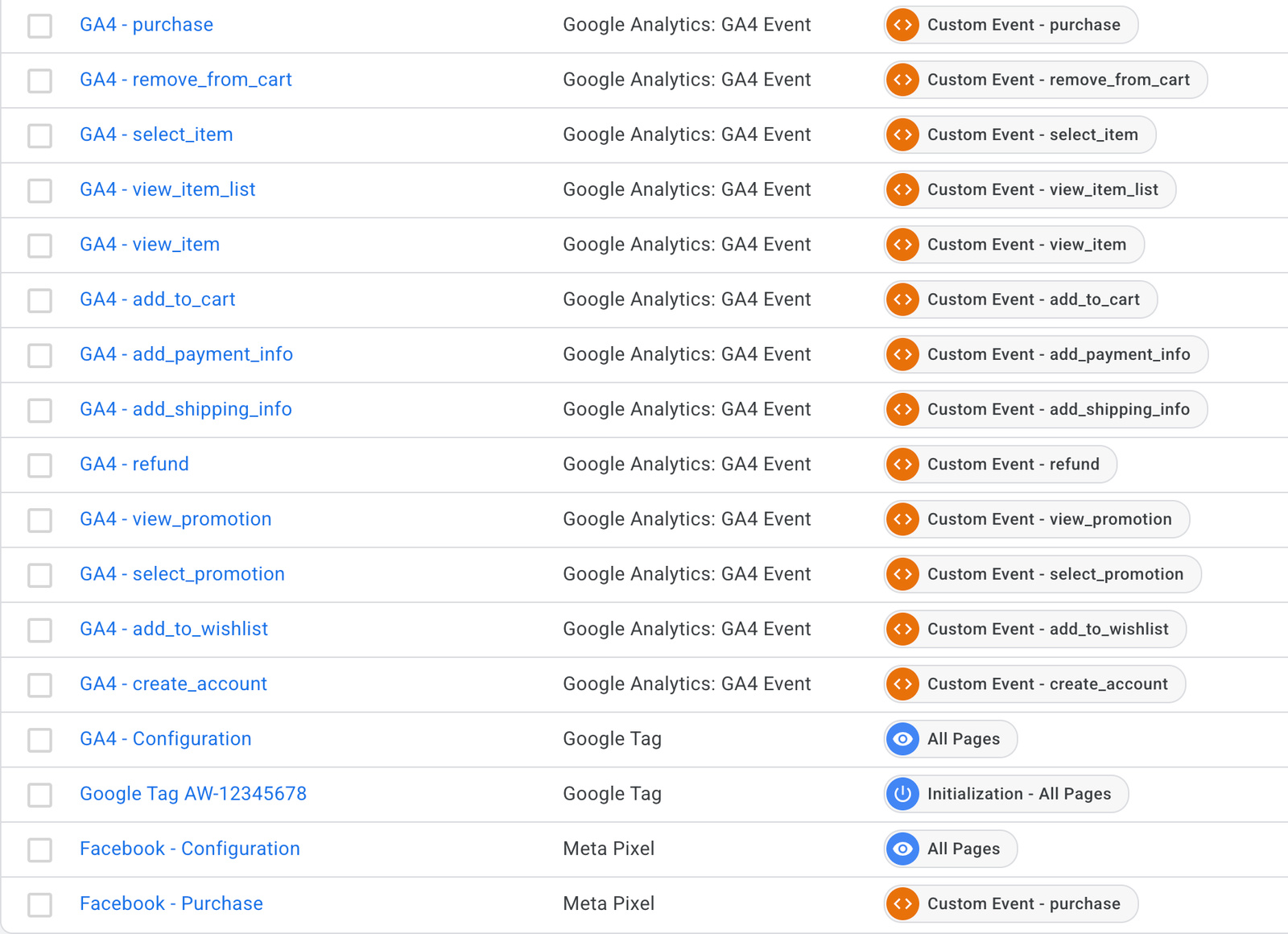This screenshot has height=934, width=1288.
Task: Click the eye icon on GA4 - Configuration trigger
Action: (x=903, y=738)
